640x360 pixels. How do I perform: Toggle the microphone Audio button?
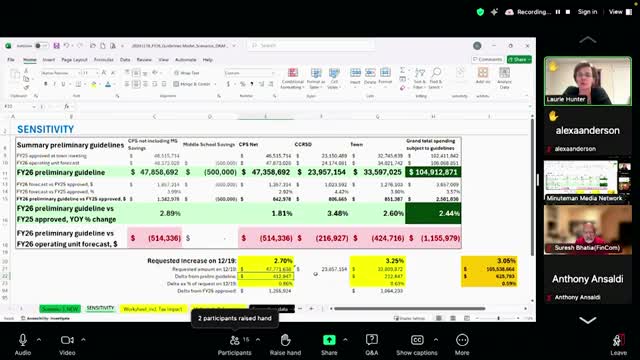[x=23, y=340]
